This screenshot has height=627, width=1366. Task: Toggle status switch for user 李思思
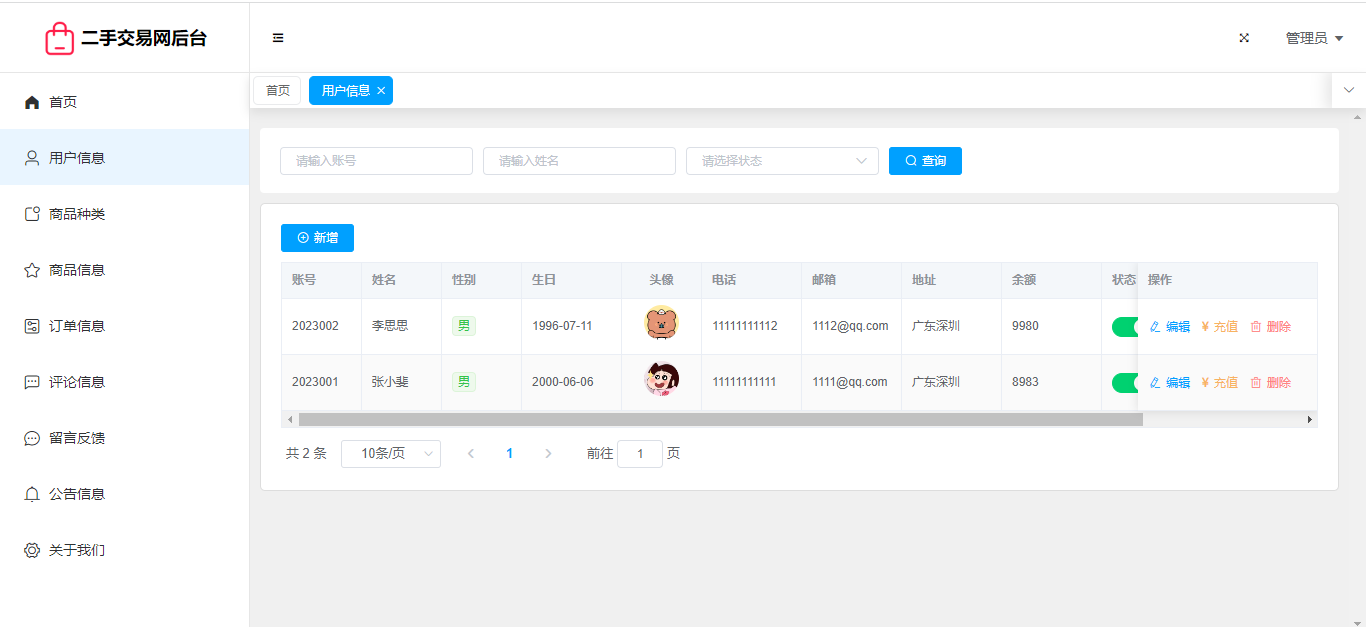tap(1124, 327)
